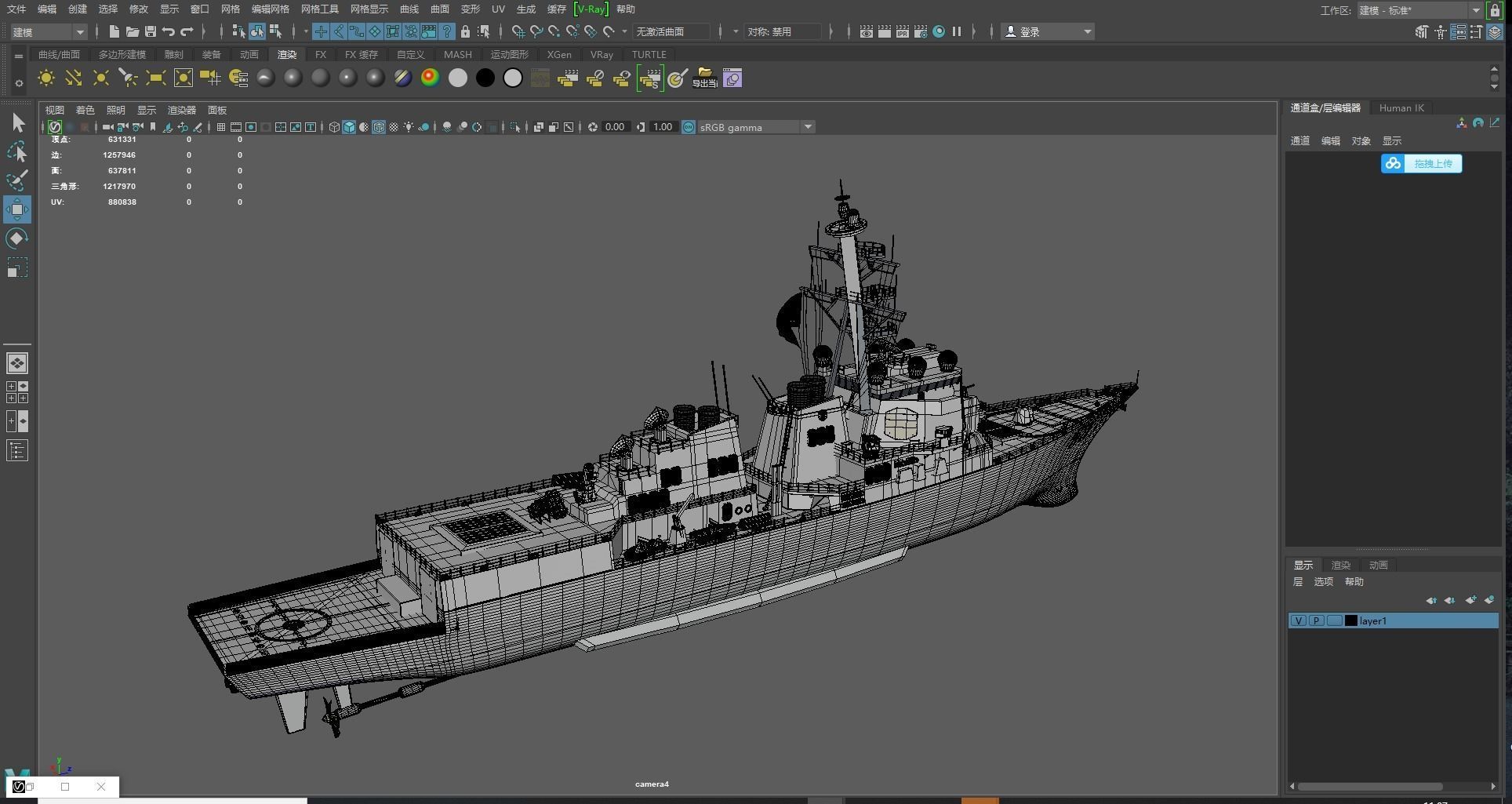
Task: Toggle snap to grid
Action: [x=518, y=31]
